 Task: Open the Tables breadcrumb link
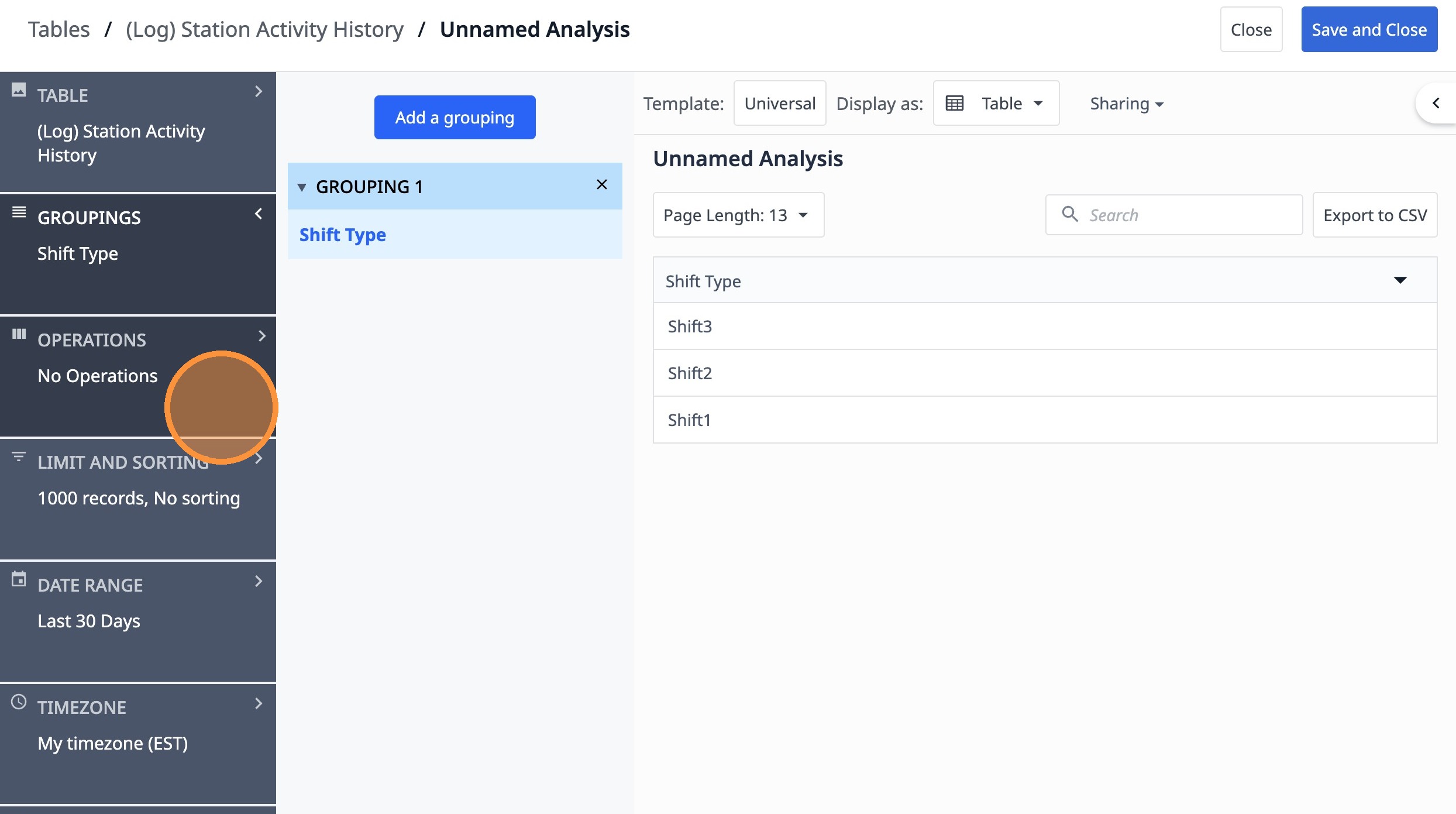tap(58, 29)
